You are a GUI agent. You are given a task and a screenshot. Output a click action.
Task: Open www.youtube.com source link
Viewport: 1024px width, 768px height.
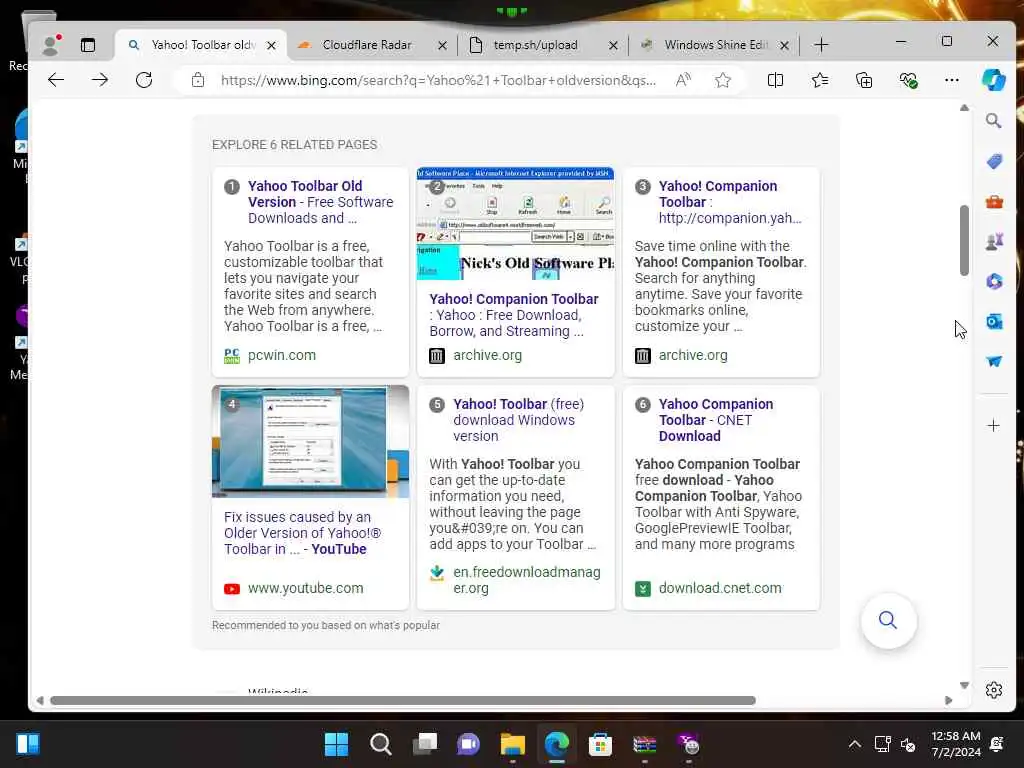pyautogui.click(x=305, y=588)
